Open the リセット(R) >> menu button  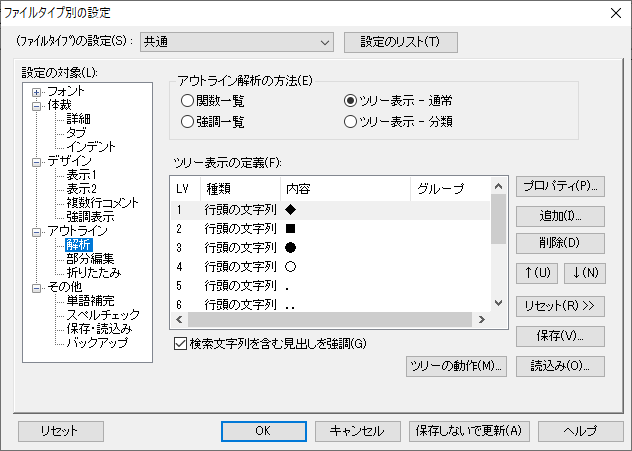point(560,306)
